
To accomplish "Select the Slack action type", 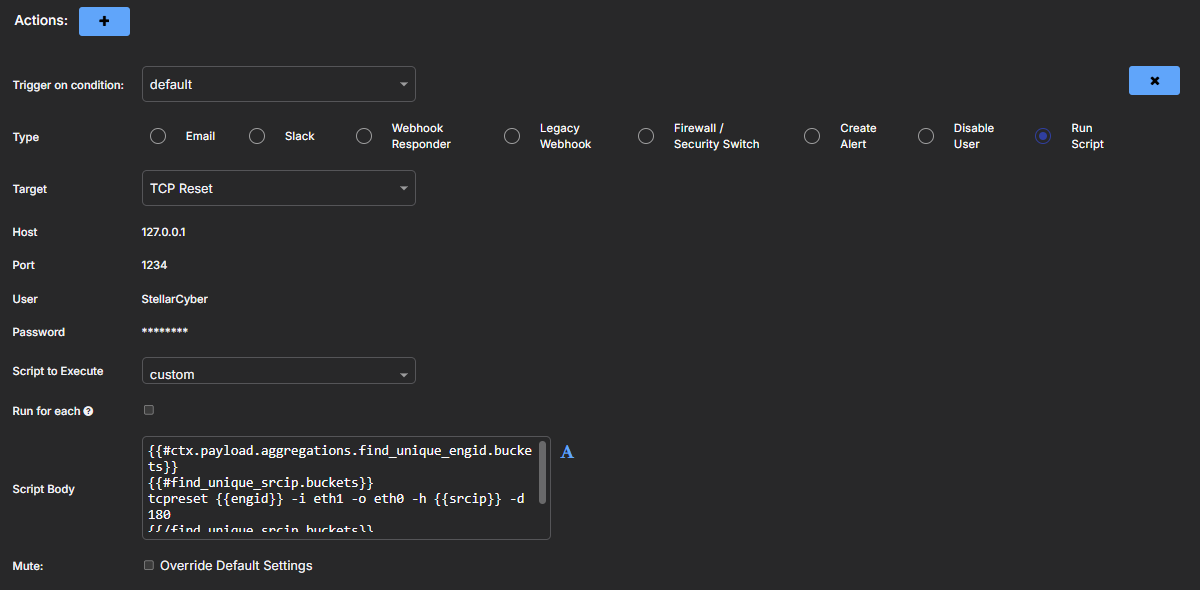I will (x=256, y=135).
